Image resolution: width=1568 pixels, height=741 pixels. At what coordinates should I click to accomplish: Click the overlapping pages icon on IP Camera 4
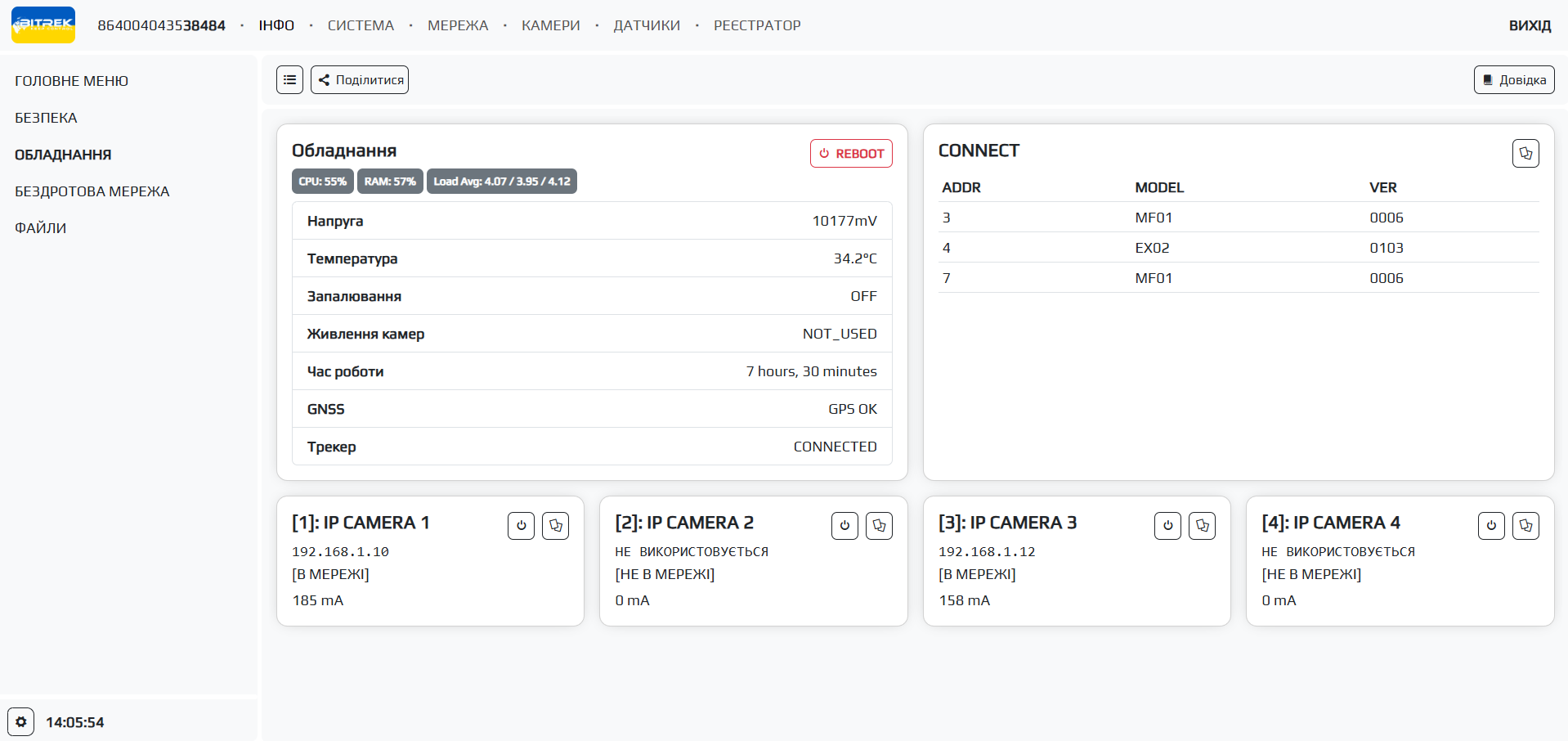tap(1525, 526)
